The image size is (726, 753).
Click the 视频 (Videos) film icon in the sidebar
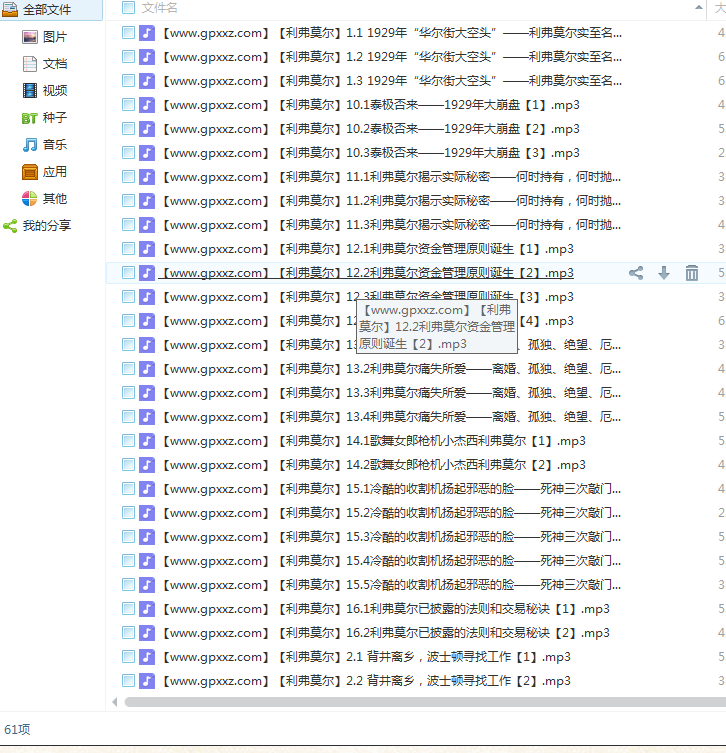pos(30,91)
